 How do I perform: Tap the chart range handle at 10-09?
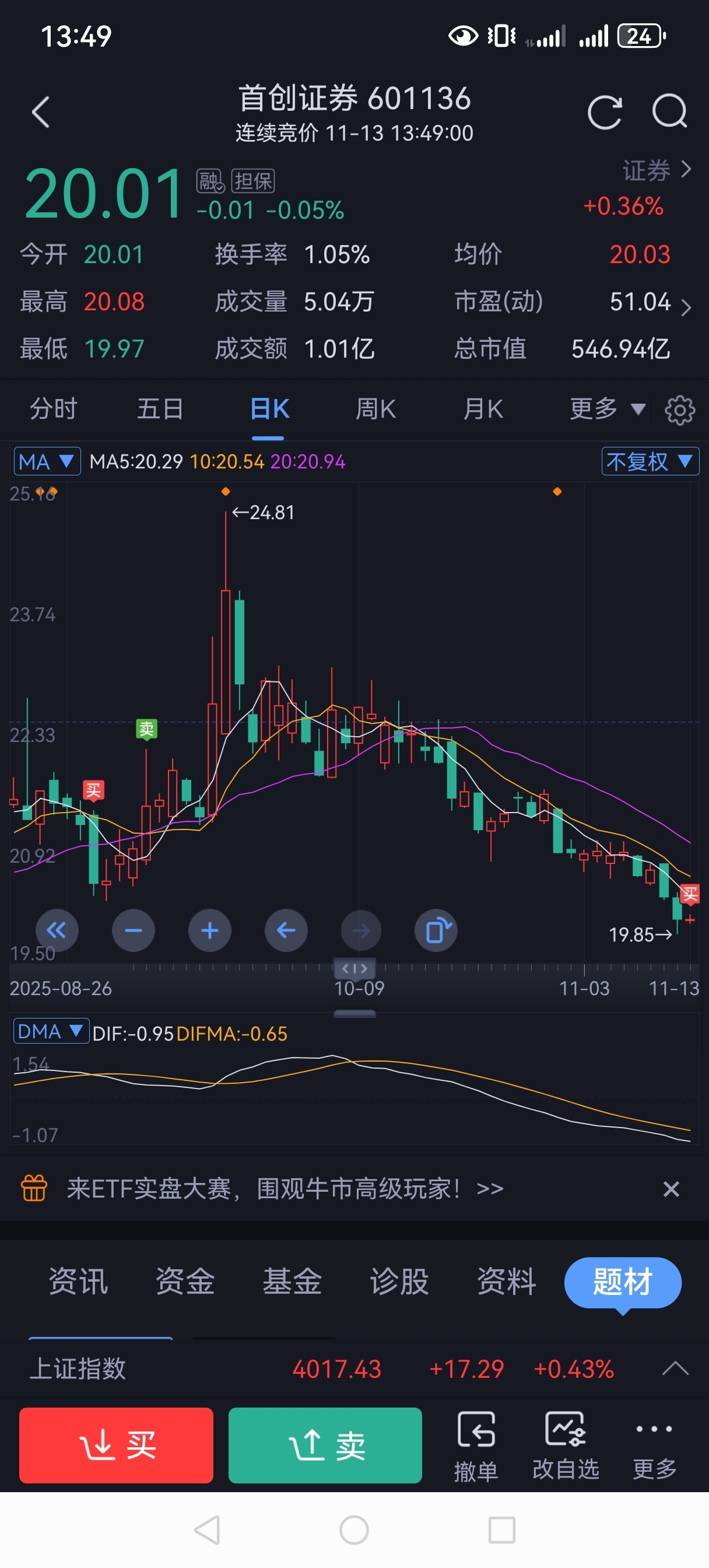point(354,968)
